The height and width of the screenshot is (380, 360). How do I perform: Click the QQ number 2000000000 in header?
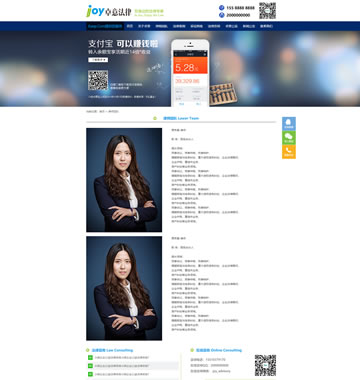click(238, 15)
